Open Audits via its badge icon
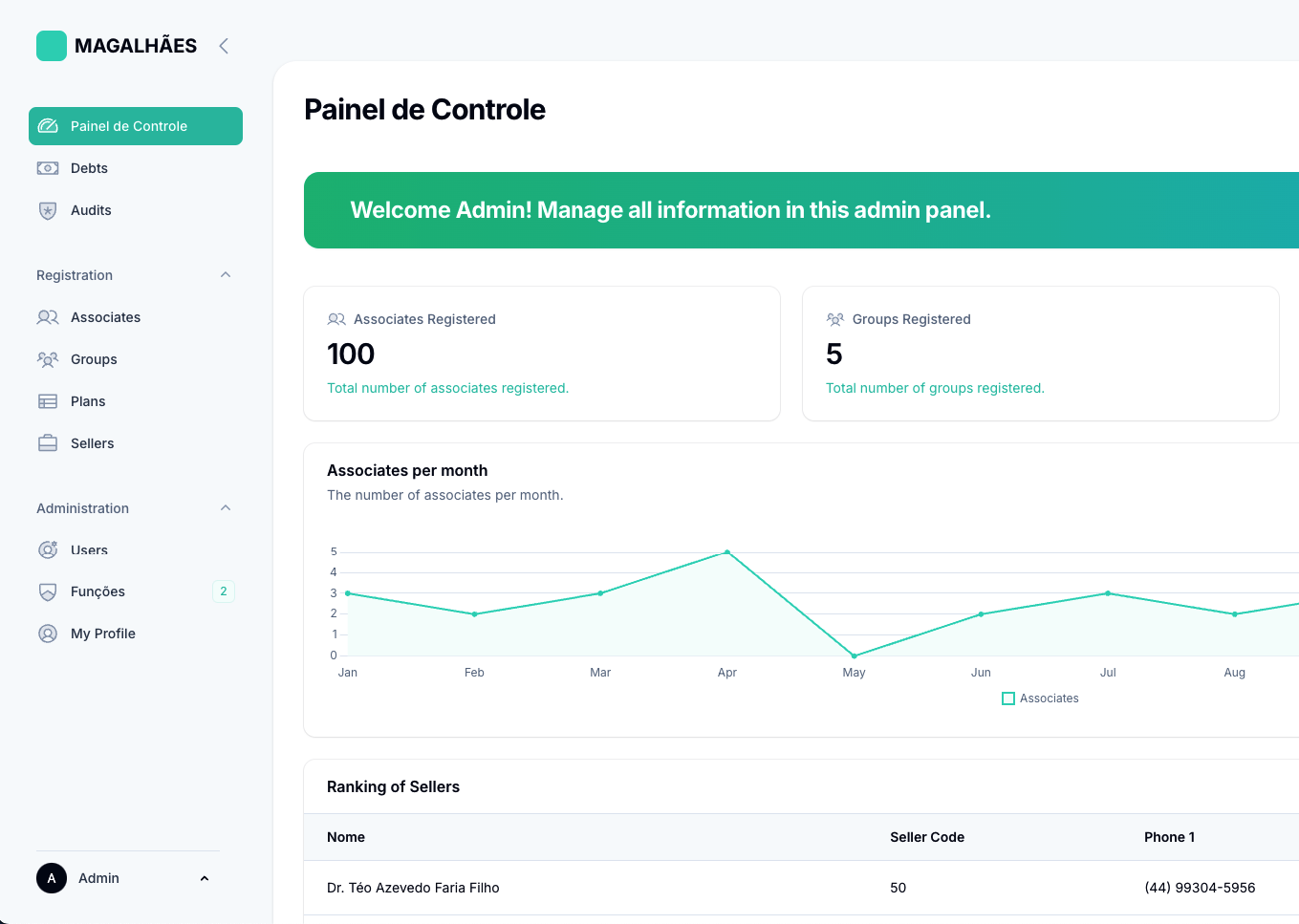Image resolution: width=1299 pixels, height=924 pixels. point(48,209)
